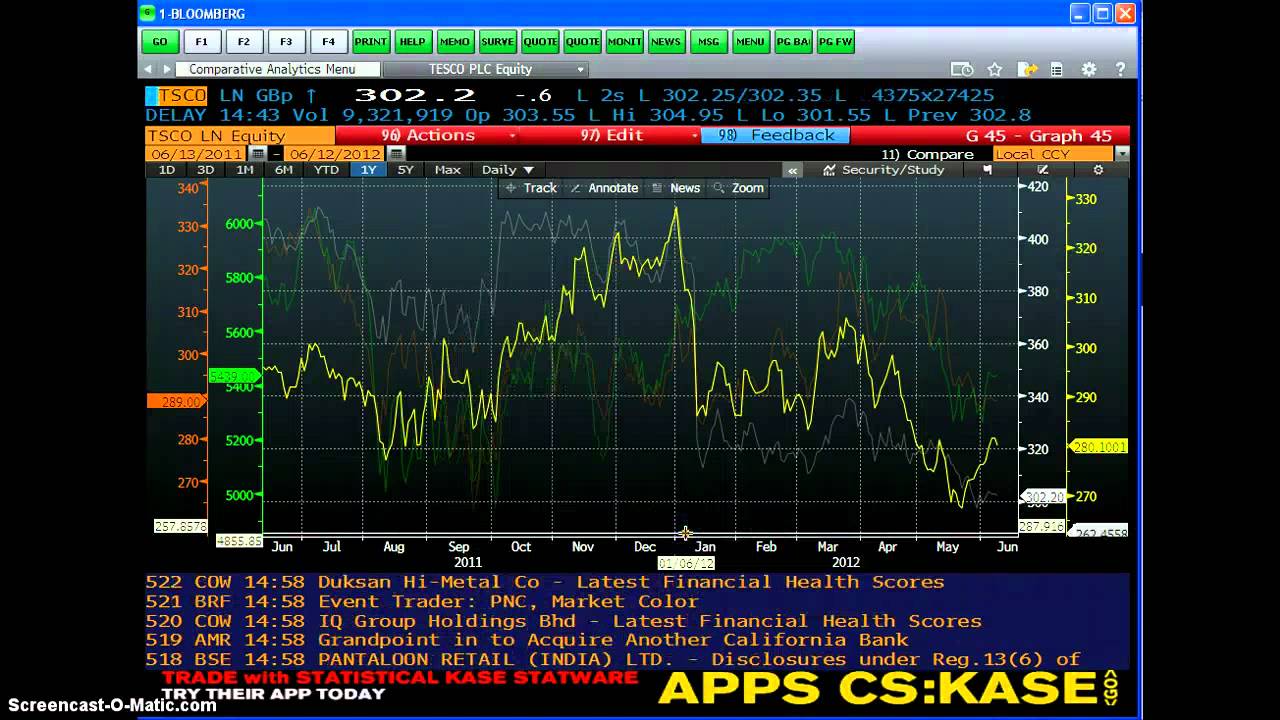The image size is (1280, 720).
Task: Click the PG BA page back key
Action: [x=793, y=42]
